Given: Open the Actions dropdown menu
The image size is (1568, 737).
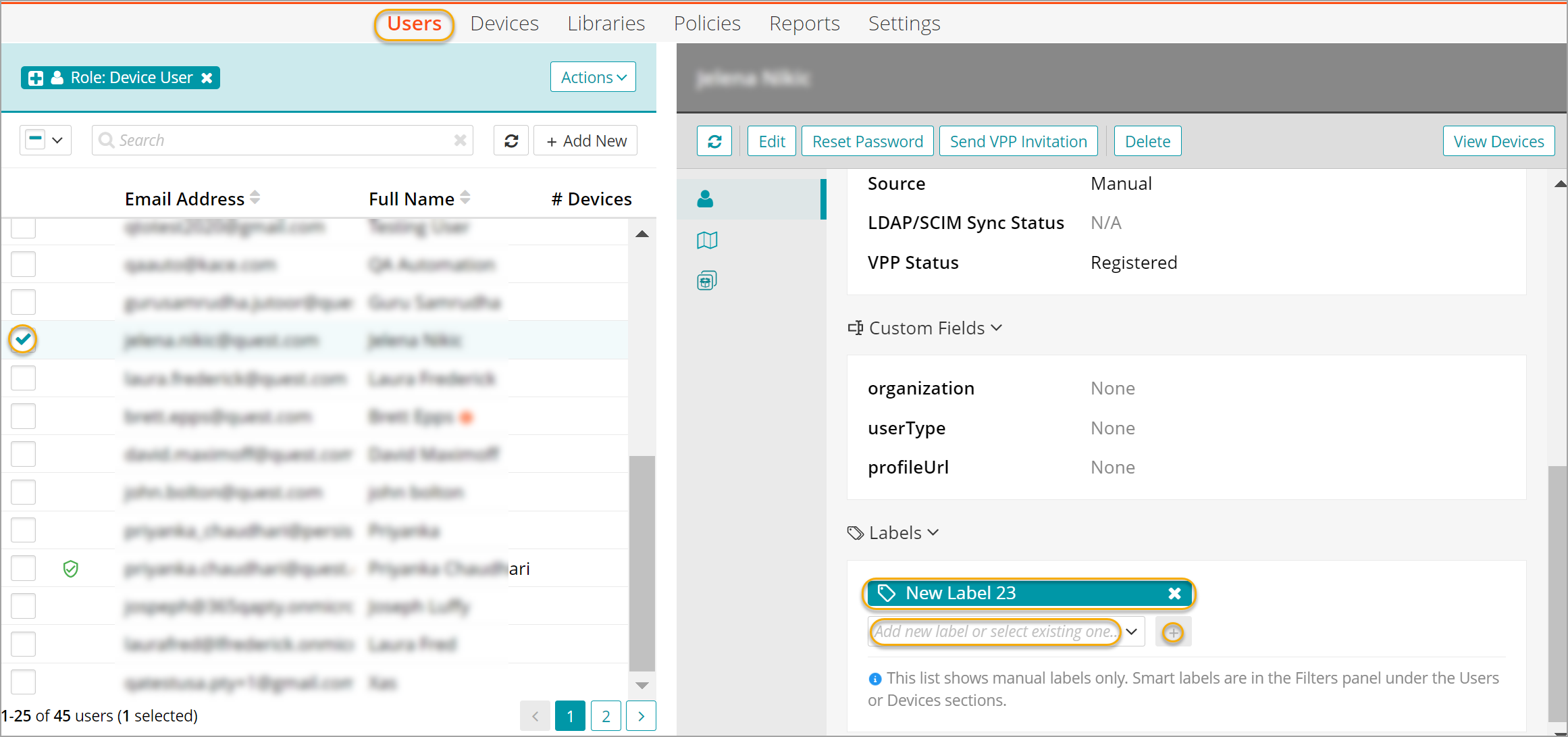Looking at the screenshot, I should click(593, 77).
